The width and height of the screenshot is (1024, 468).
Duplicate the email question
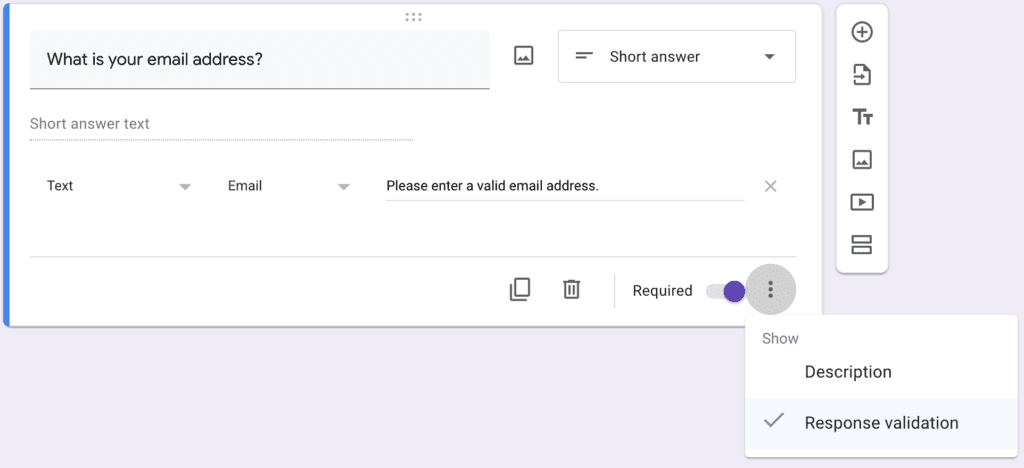click(x=520, y=290)
